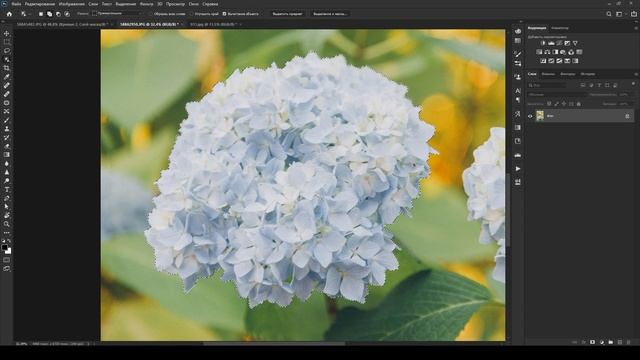Toggle lock transparent pixels in Layers panel
The width and height of the screenshot is (640, 360).
pyautogui.click(x=549, y=104)
